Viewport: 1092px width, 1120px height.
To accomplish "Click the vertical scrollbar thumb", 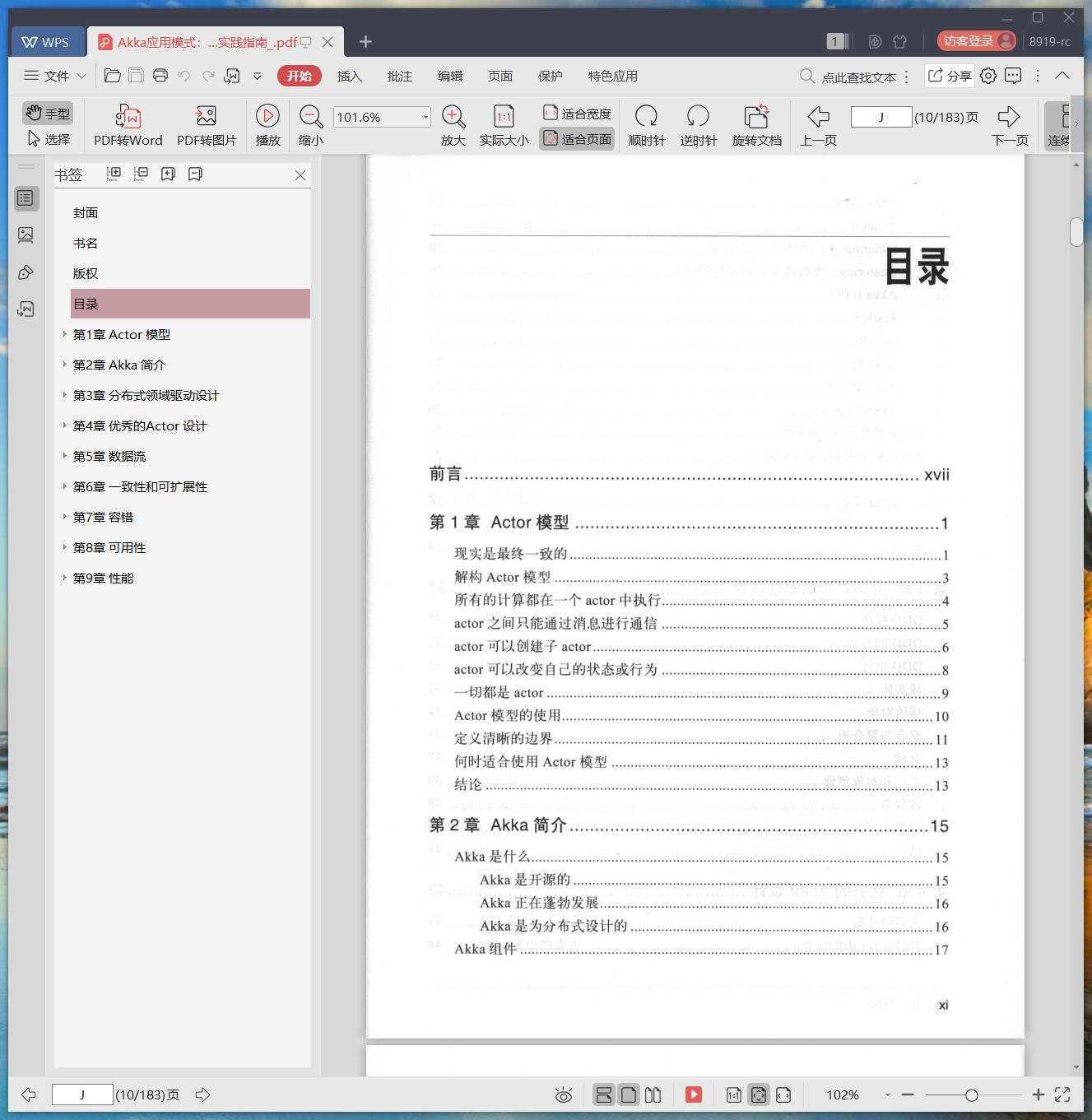I will click(x=1076, y=232).
